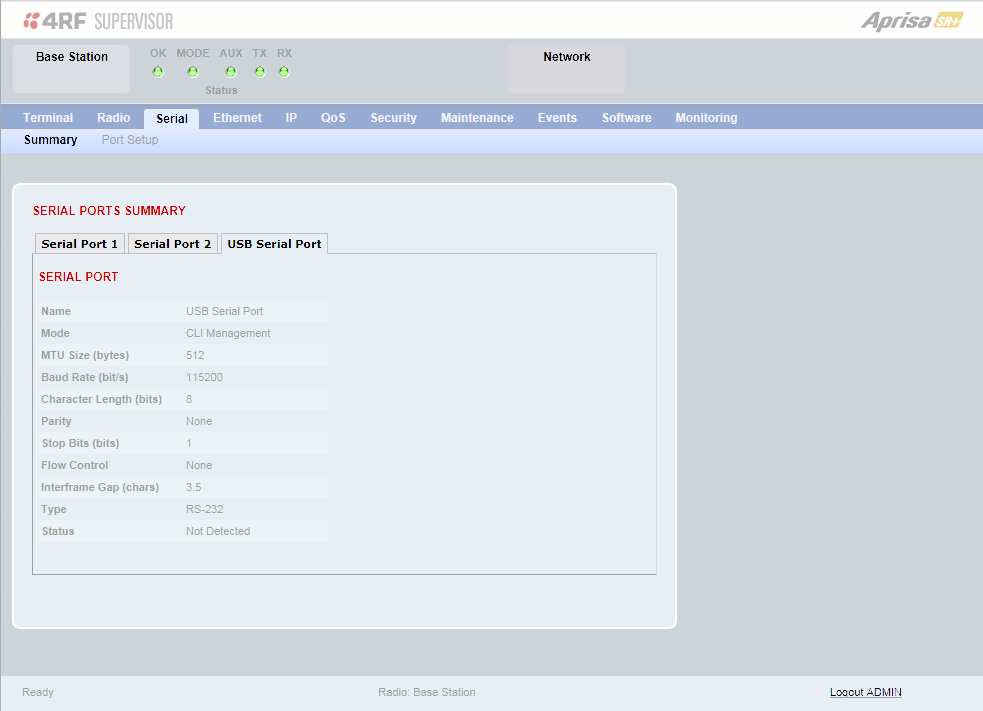Click the RX status LED indicator
This screenshot has height=711, width=983.
click(284, 72)
